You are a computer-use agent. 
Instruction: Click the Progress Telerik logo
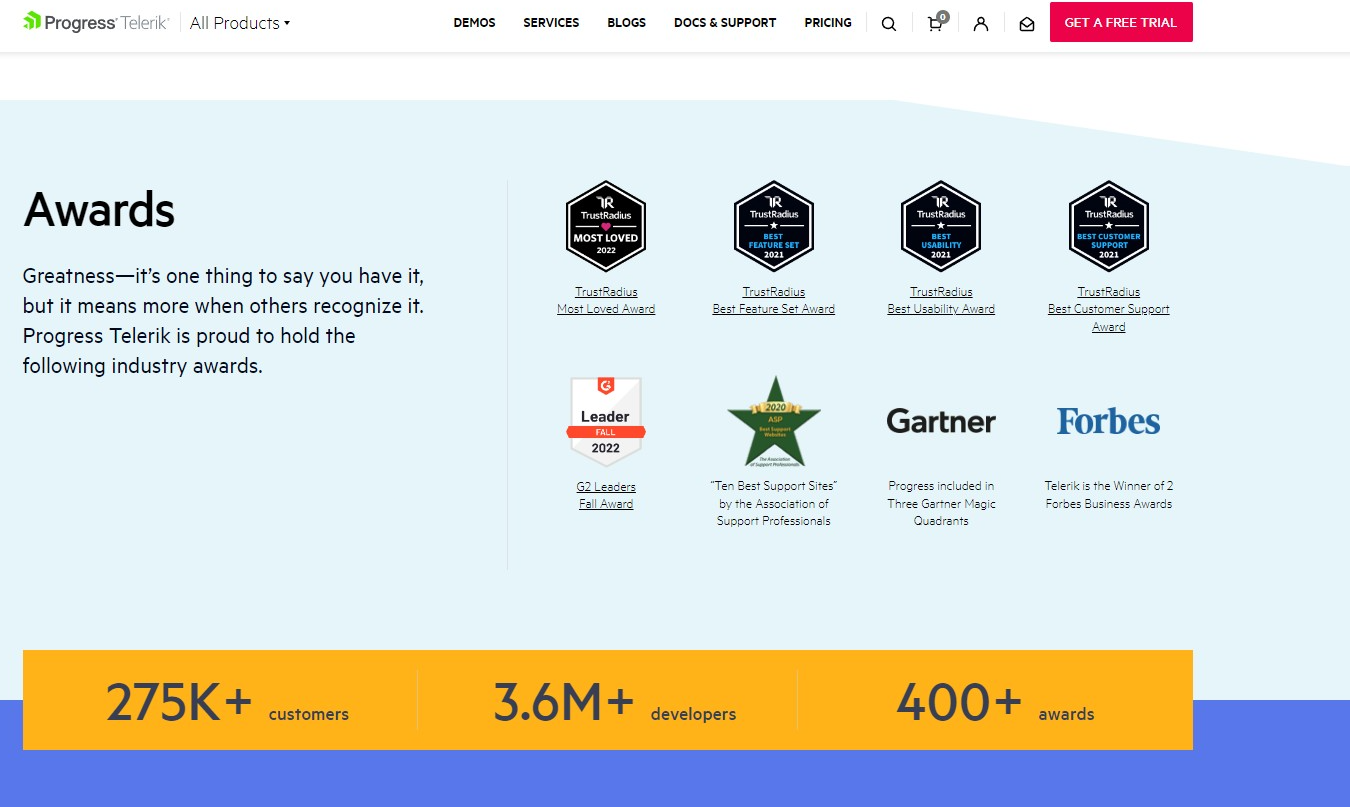(96, 22)
